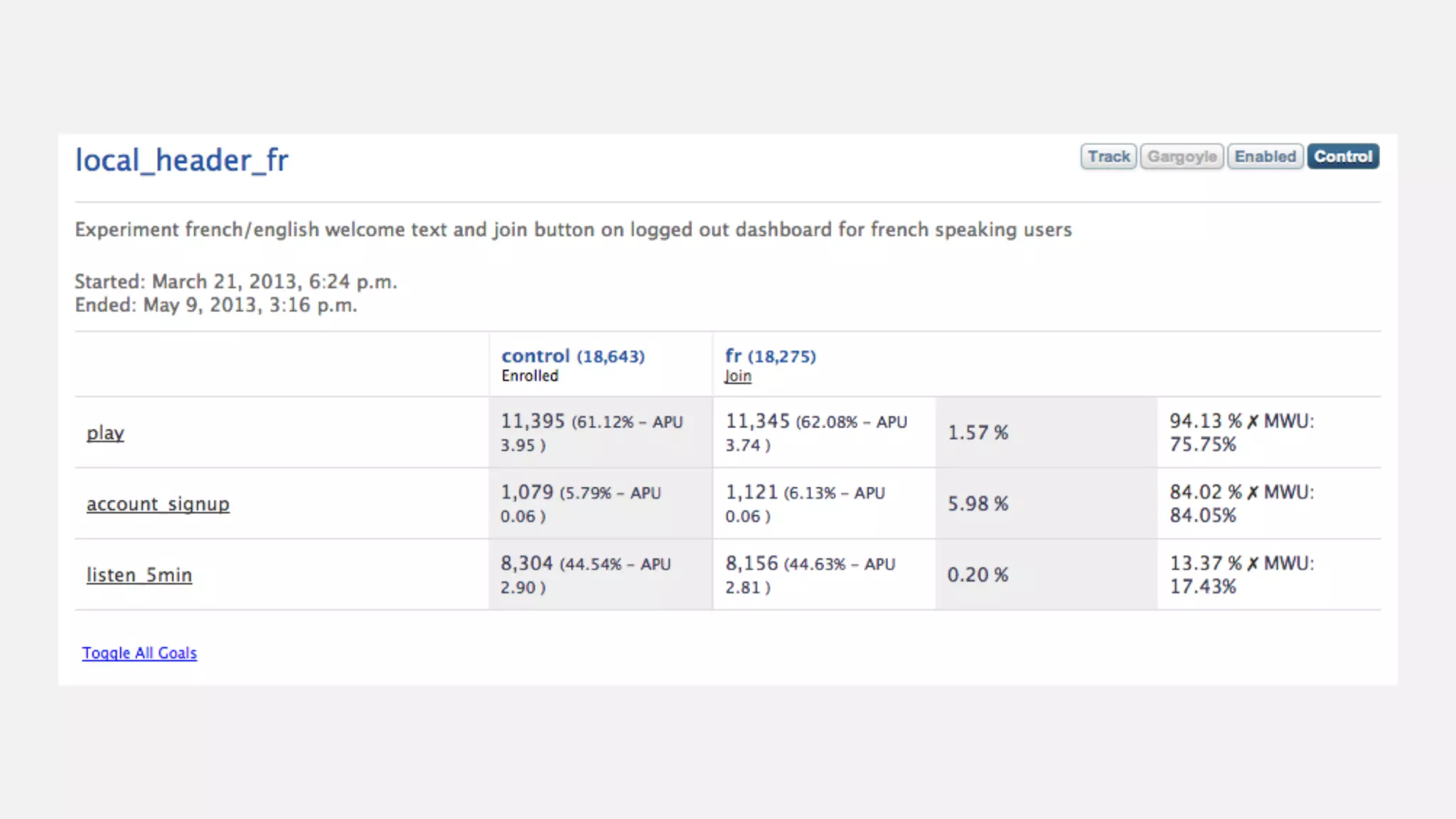Open the account_signup goal link
Viewport: 1456px width, 819px height.
158,504
